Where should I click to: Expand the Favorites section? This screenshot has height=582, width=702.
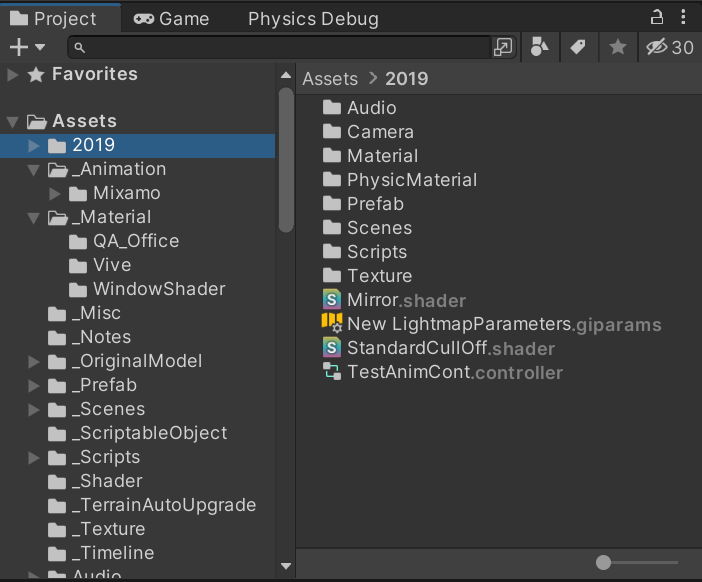pos(13,74)
